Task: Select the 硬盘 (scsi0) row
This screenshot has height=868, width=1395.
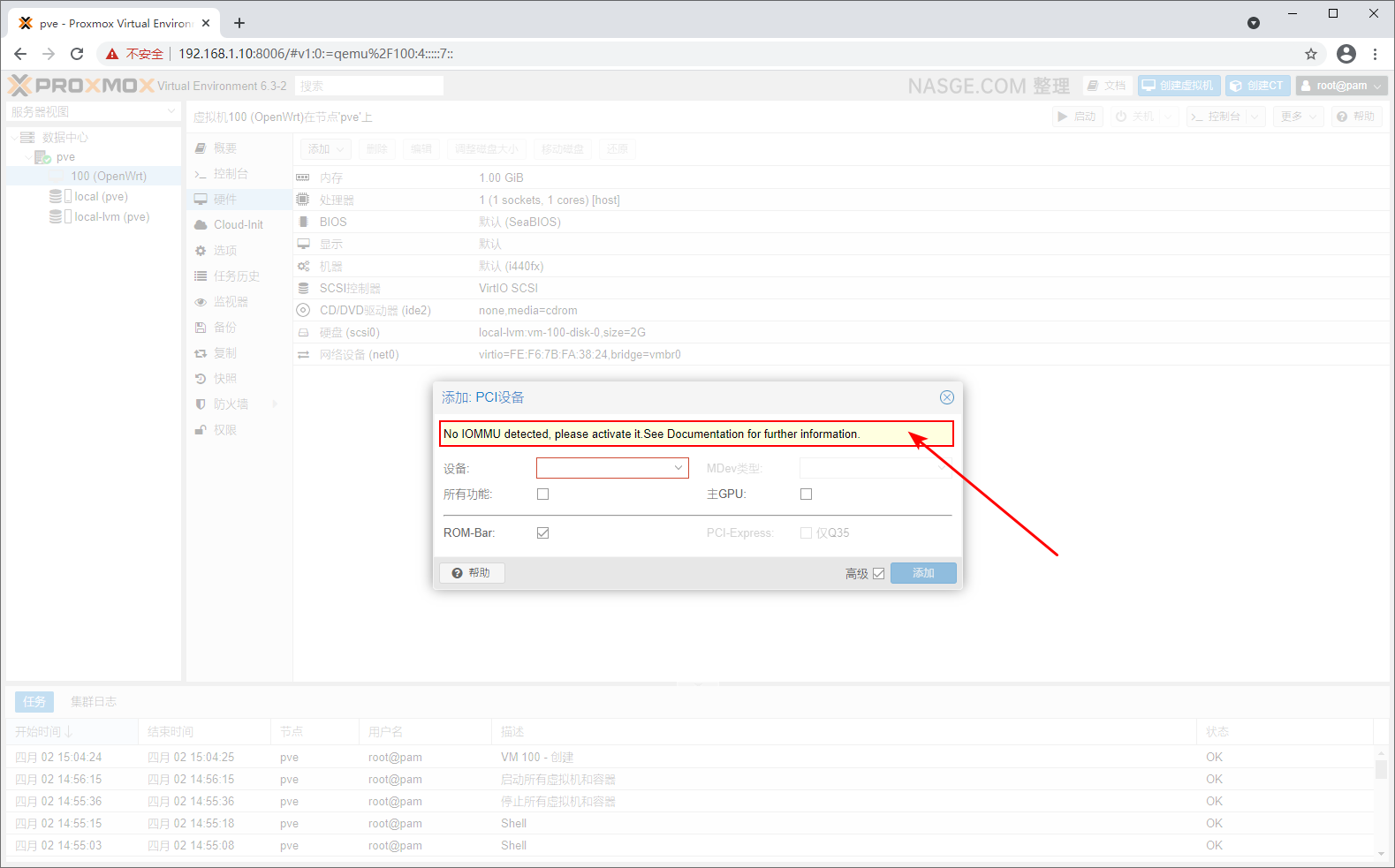Action: click(839, 332)
